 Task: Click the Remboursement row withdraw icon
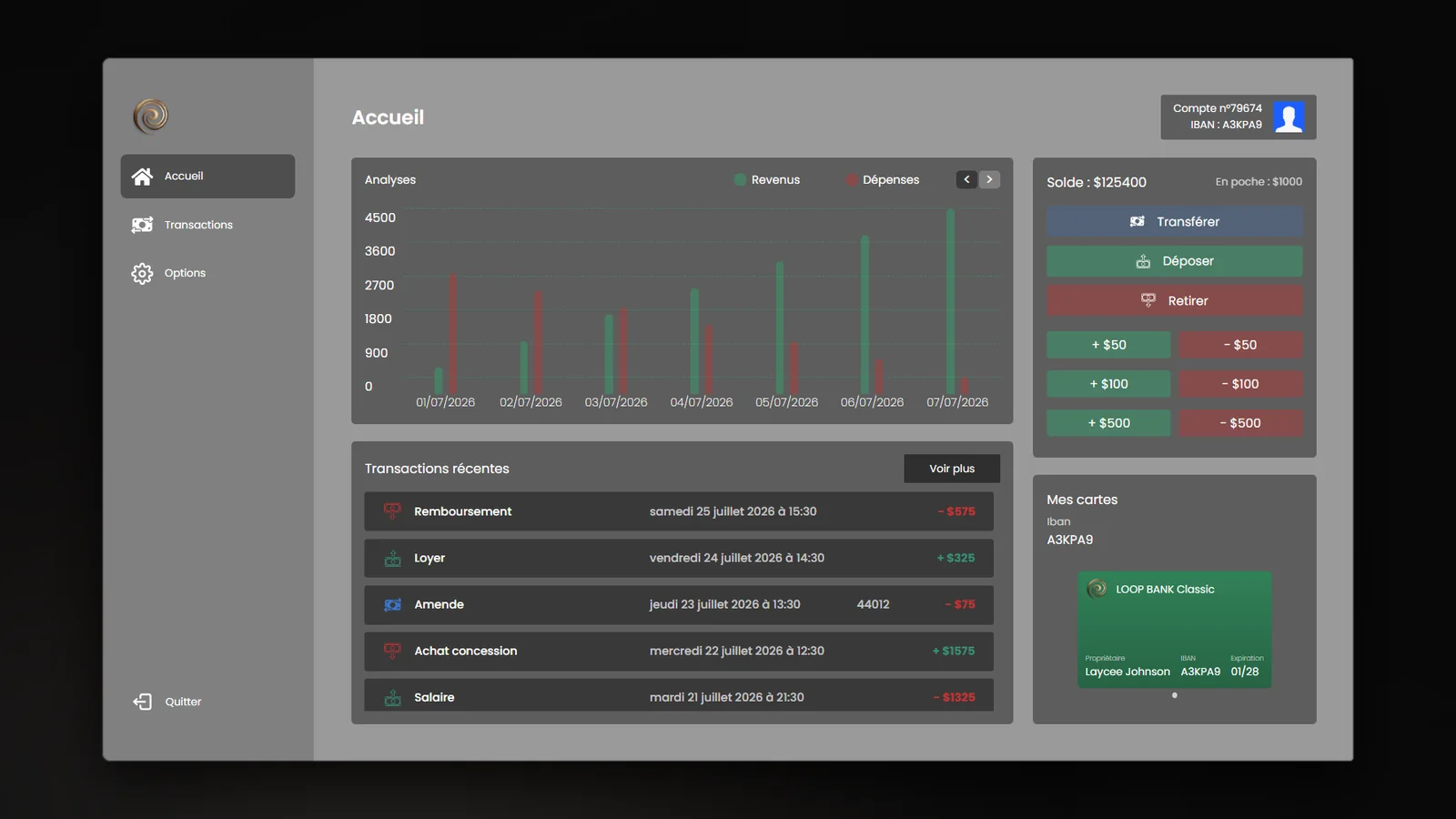click(392, 511)
